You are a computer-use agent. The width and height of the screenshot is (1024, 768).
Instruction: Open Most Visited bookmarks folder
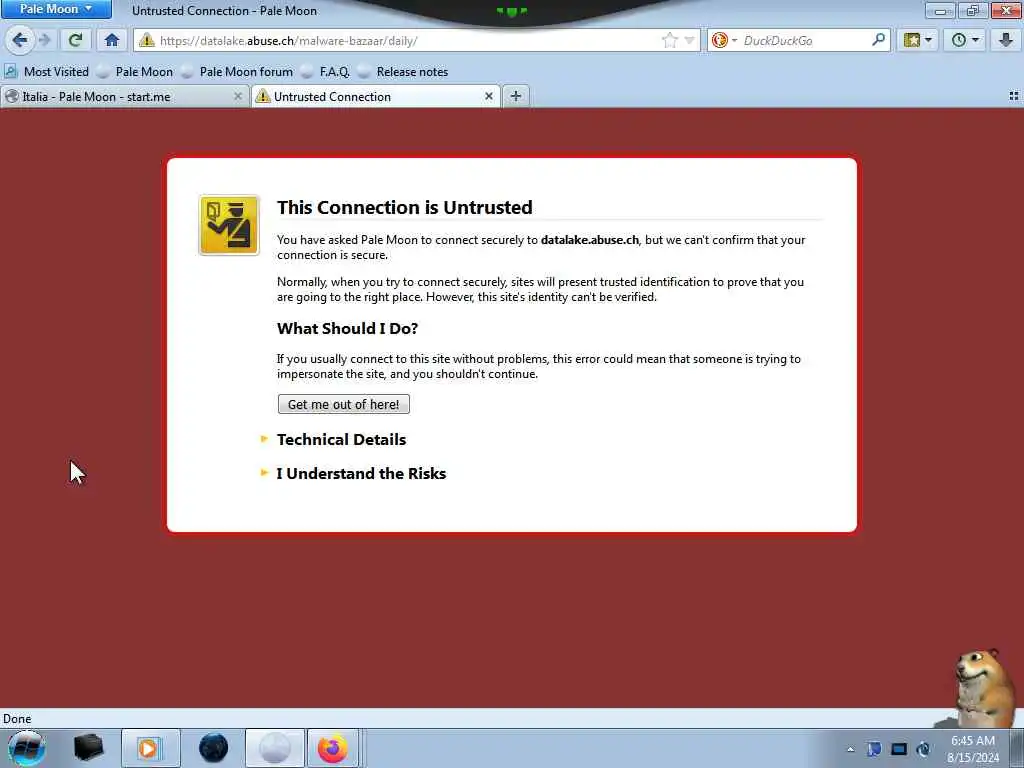pos(47,72)
